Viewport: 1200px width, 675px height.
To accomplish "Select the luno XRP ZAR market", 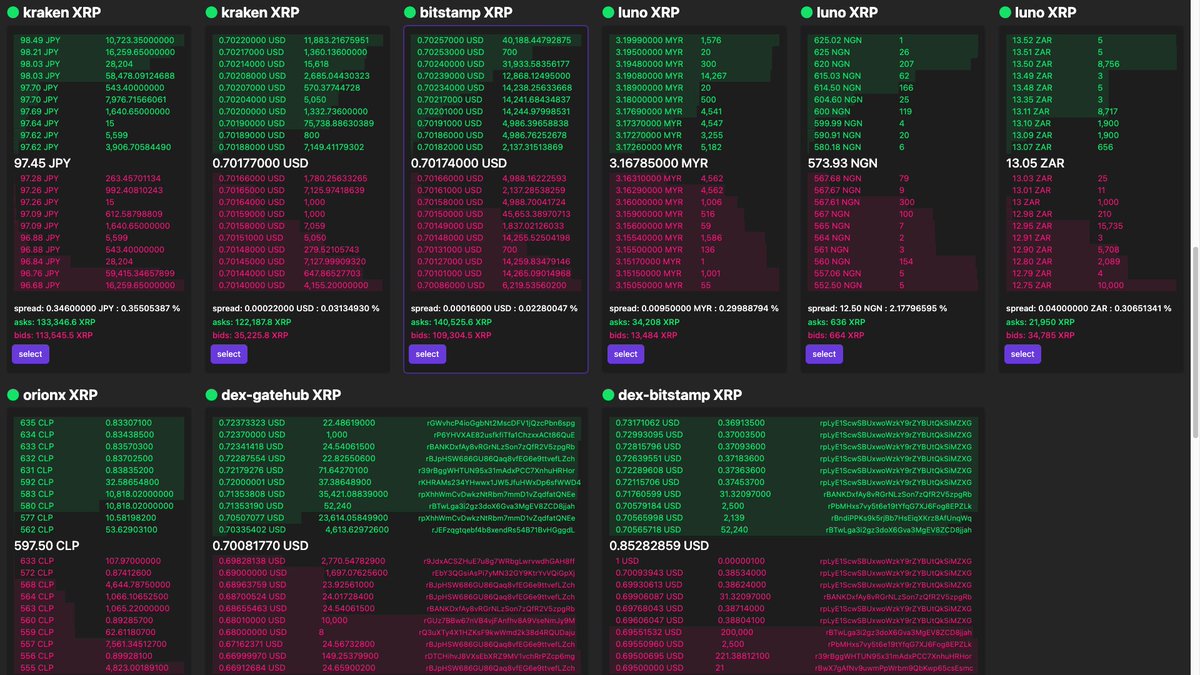I will click(1022, 354).
